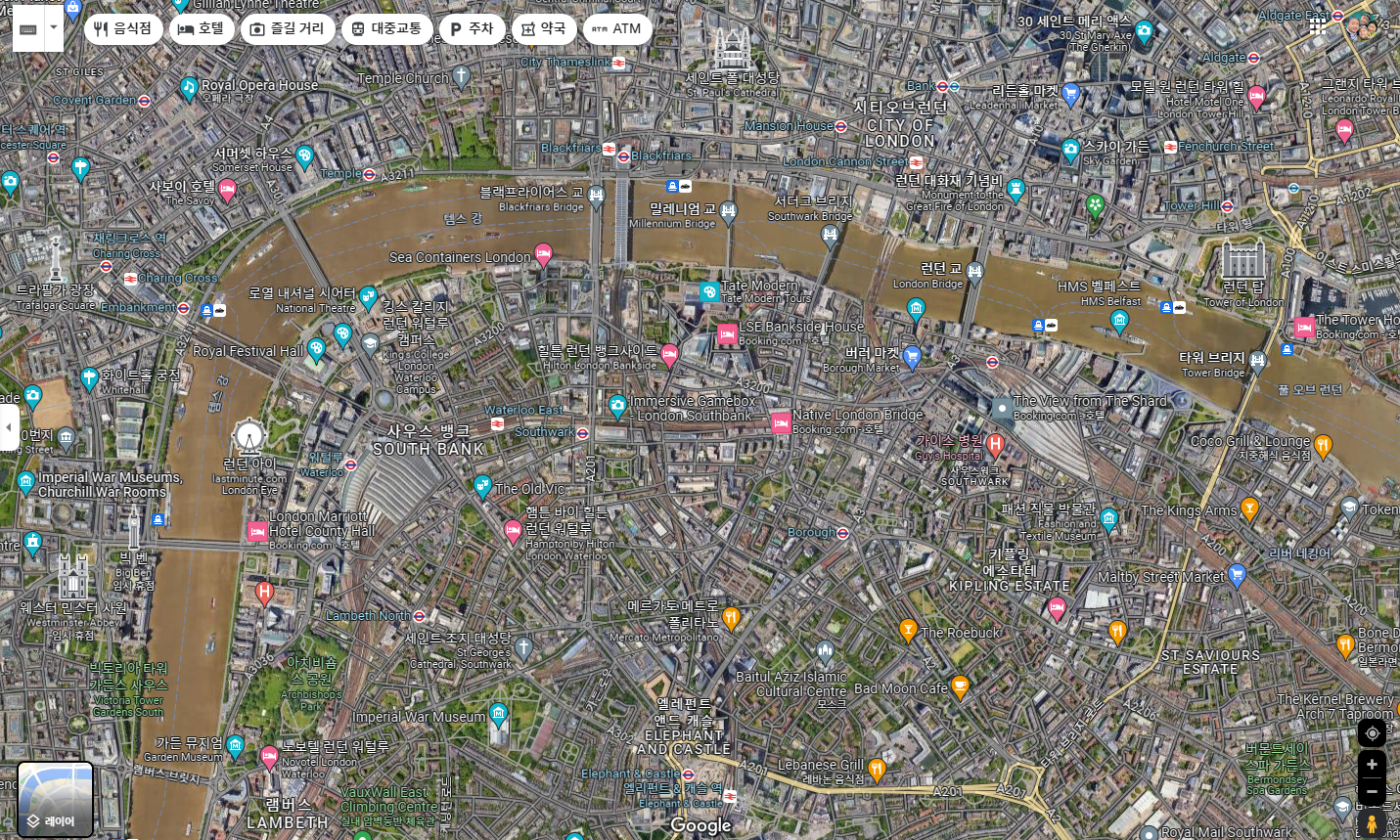Viewport: 1400px width, 840px height.
Task: Select the Royal Opera House marker
Action: [190, 88]
